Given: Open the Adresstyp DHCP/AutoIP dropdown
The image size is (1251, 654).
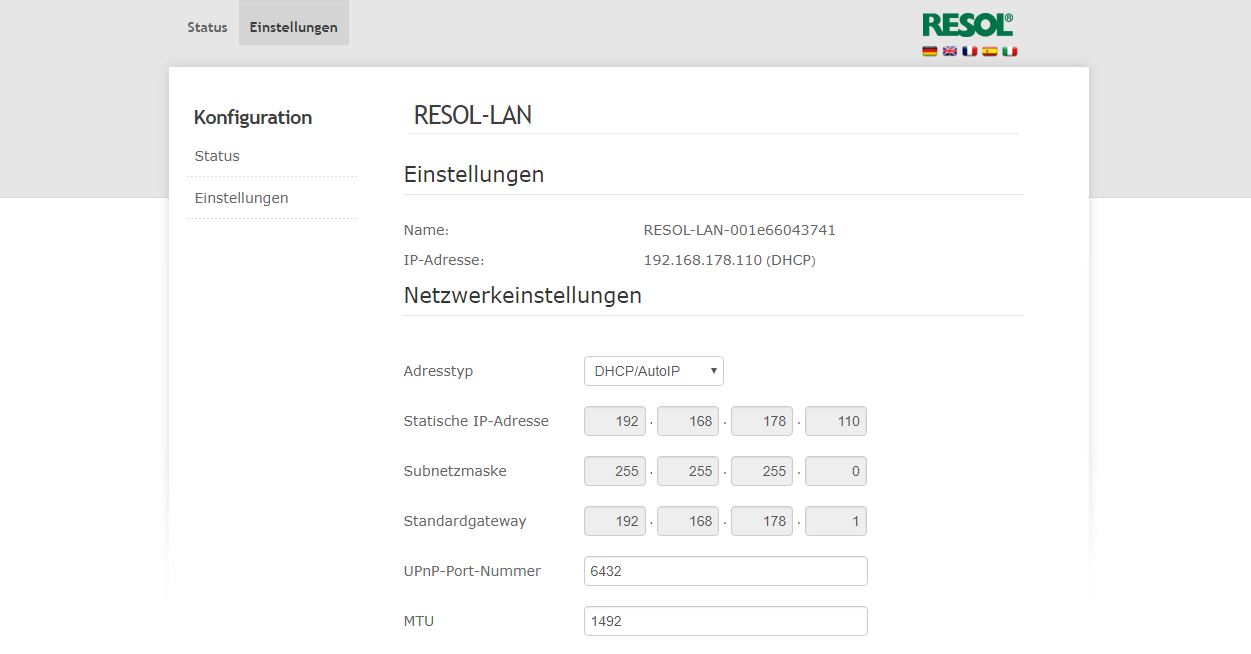Looking at the screenshot, I should 654,371.
